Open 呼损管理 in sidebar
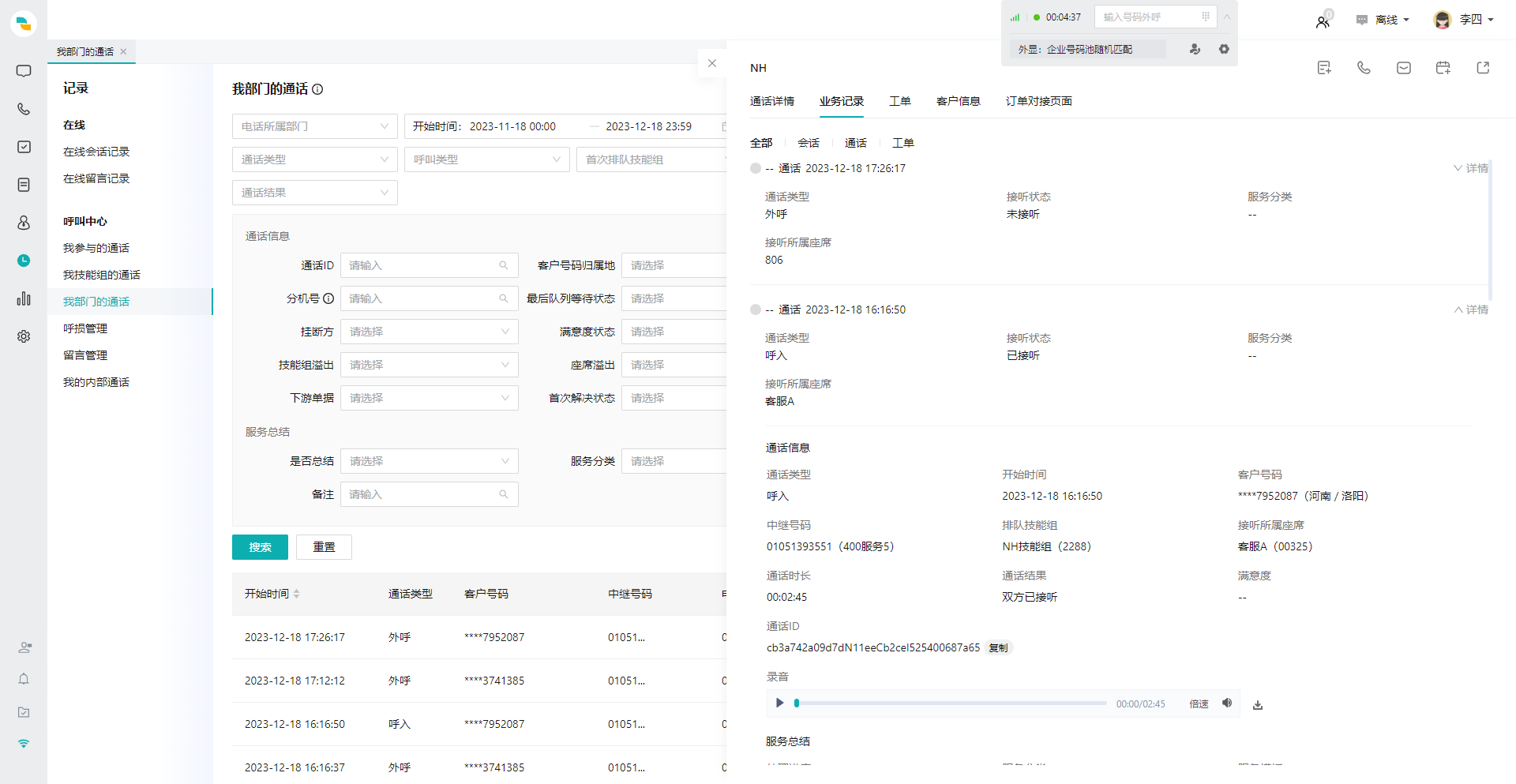The image size is (1516, 784). tap(85, 328)
